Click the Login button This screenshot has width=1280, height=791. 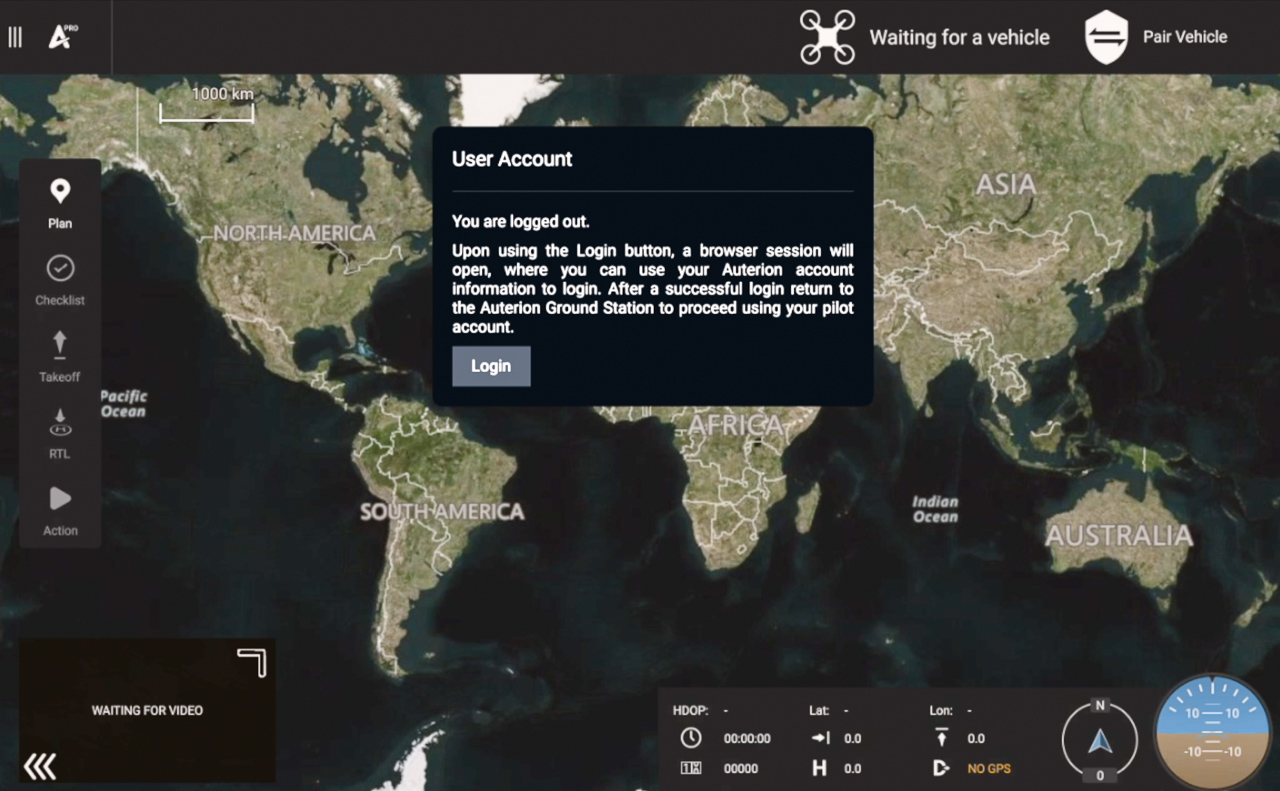(x=491, y=366)
